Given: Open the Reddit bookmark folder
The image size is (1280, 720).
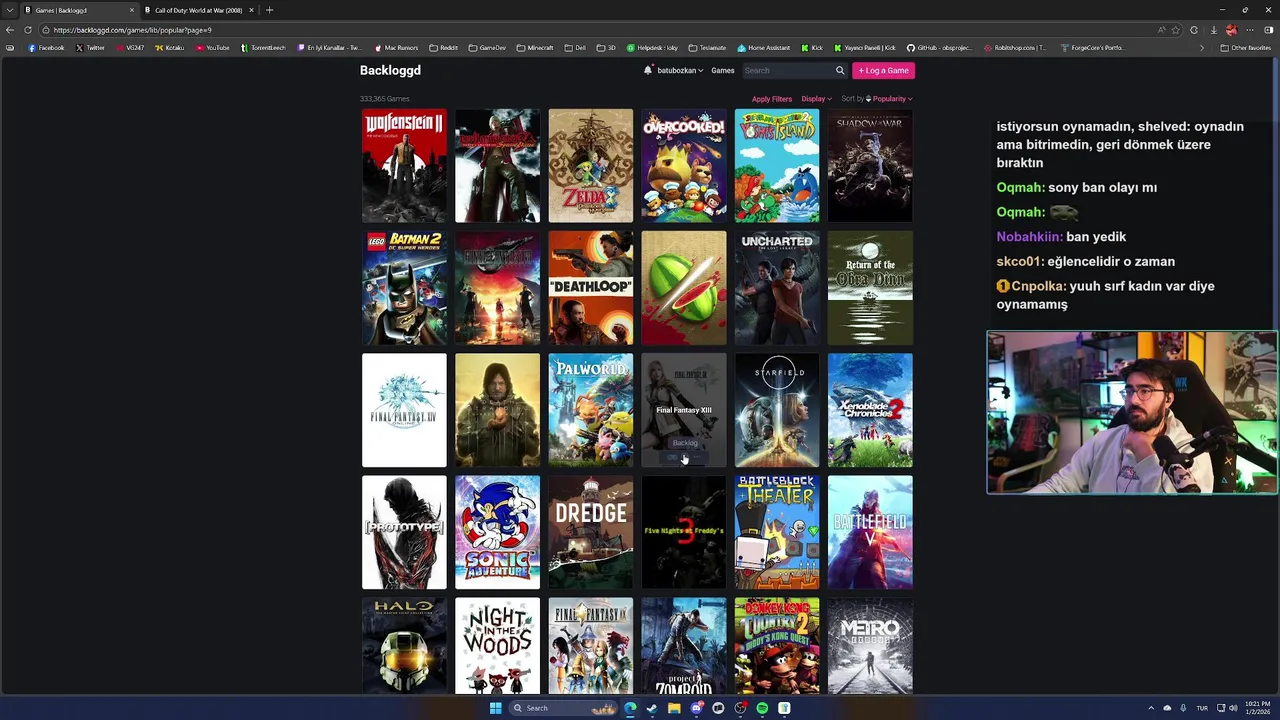Looking at the screenshot, I should [443, 47].
